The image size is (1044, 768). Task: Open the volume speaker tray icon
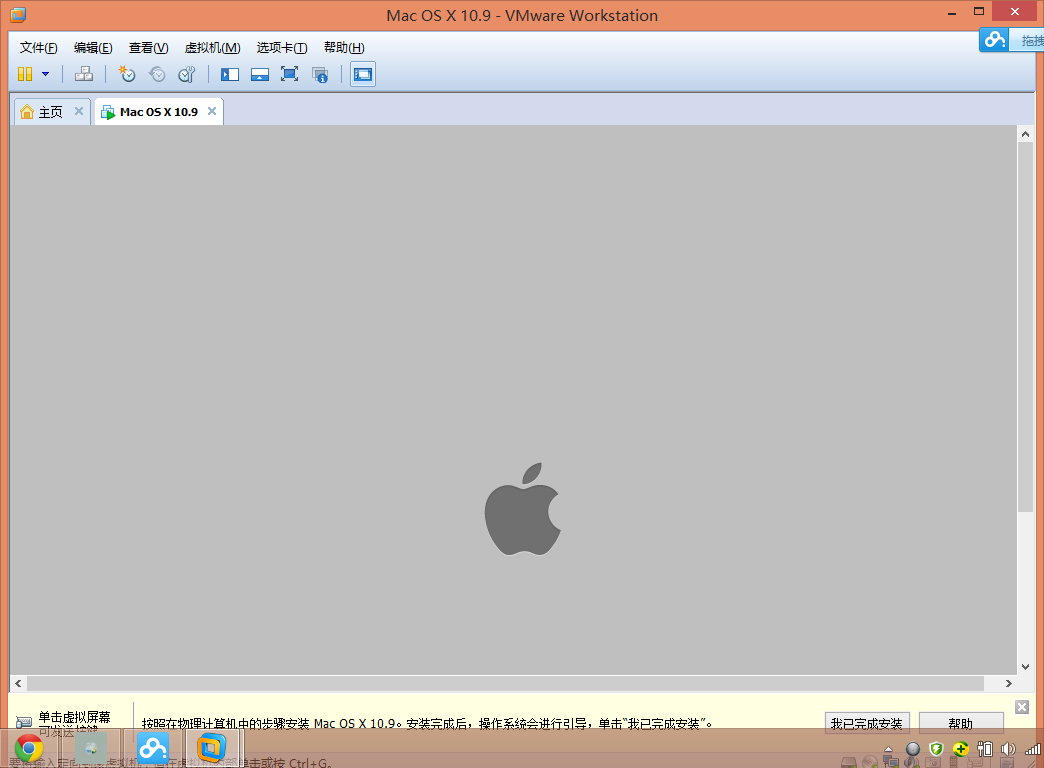(x=1008, y=749)
